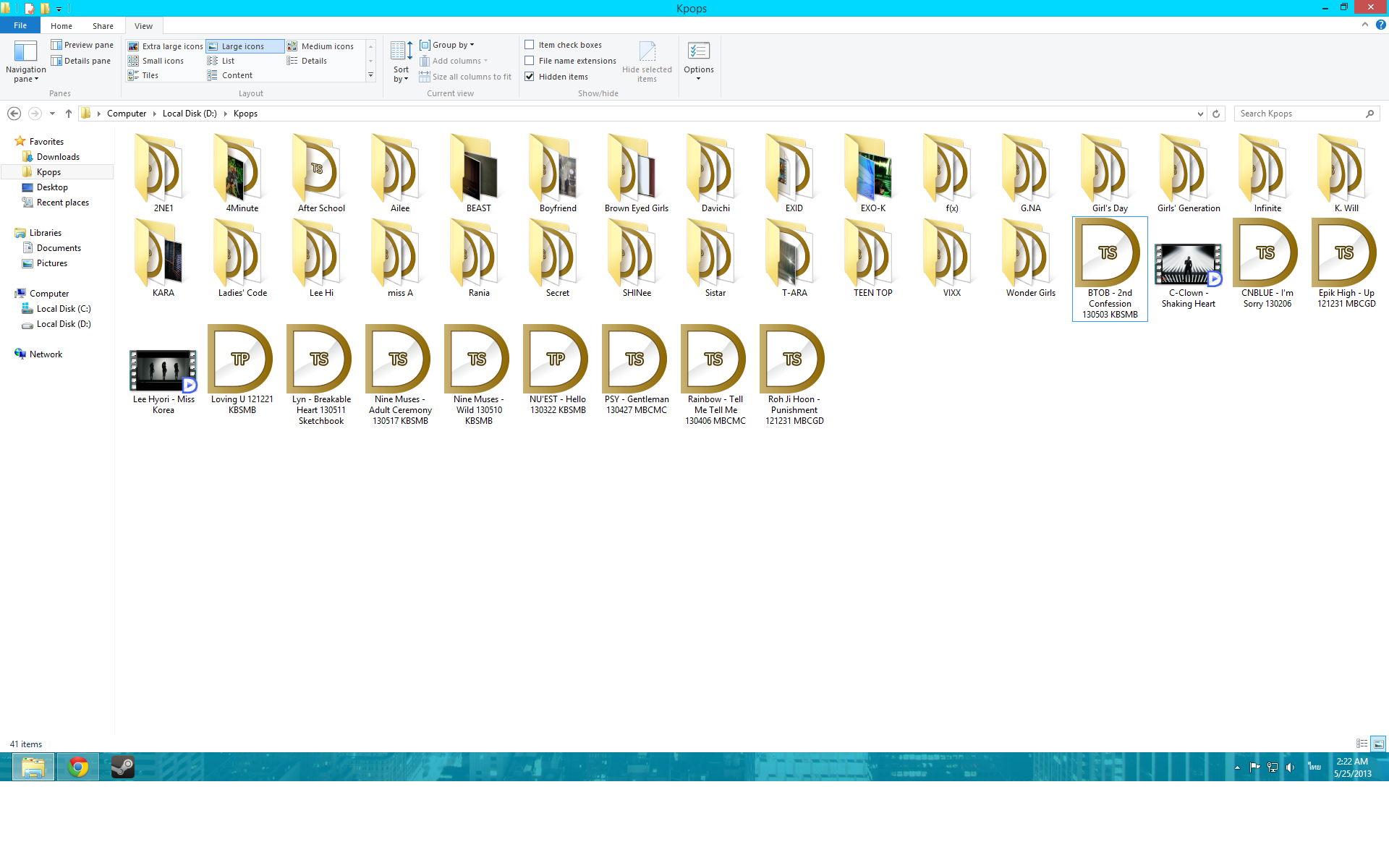Image resolution: width=1389 pixels, height=868 pixels.
Task: Click the Up one level arrow
Action: click(69, 114)
